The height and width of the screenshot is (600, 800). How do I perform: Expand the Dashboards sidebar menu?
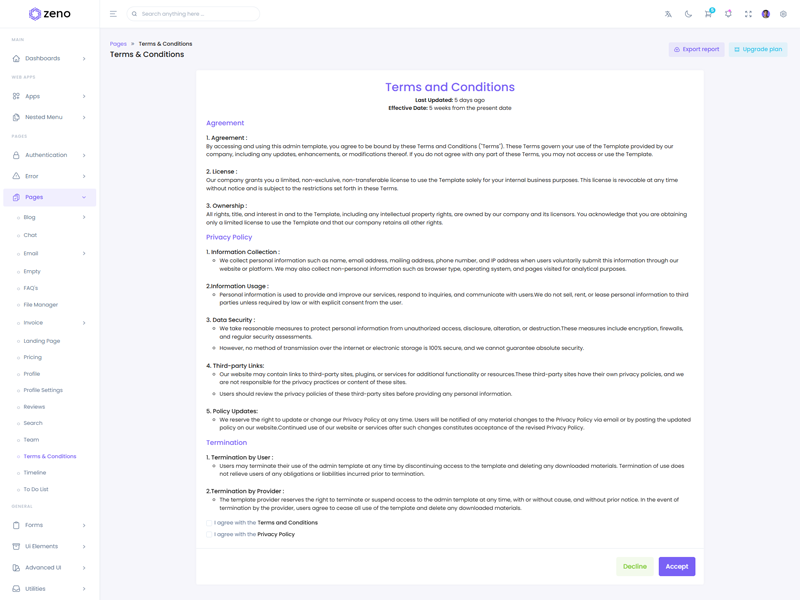point(49,59)
